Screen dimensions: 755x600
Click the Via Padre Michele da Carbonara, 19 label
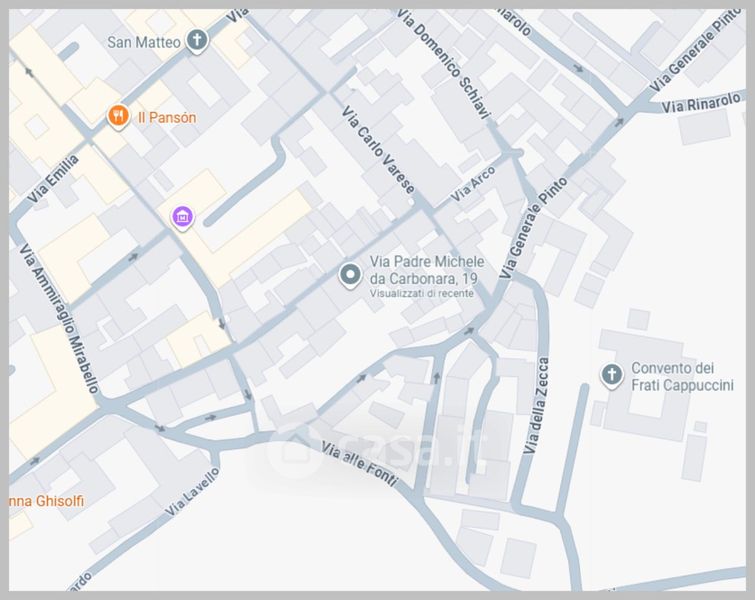427,270
